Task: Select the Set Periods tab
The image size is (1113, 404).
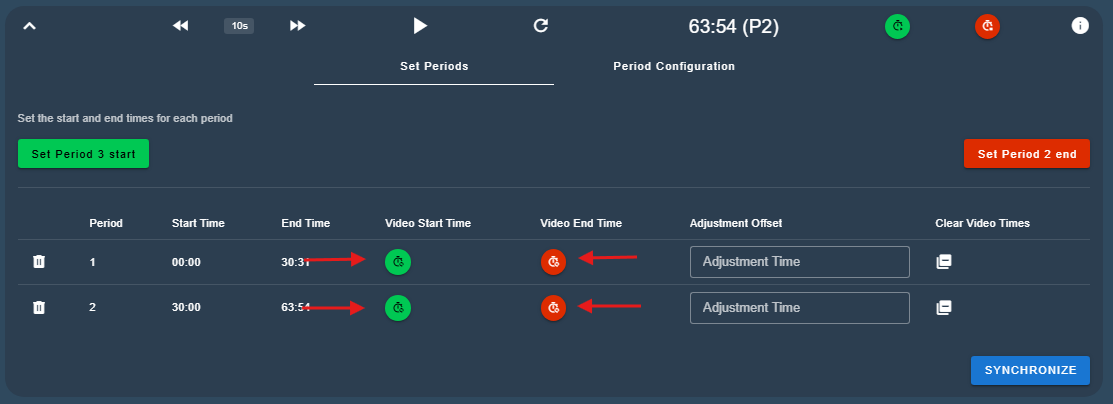Action: click(434, 66)
